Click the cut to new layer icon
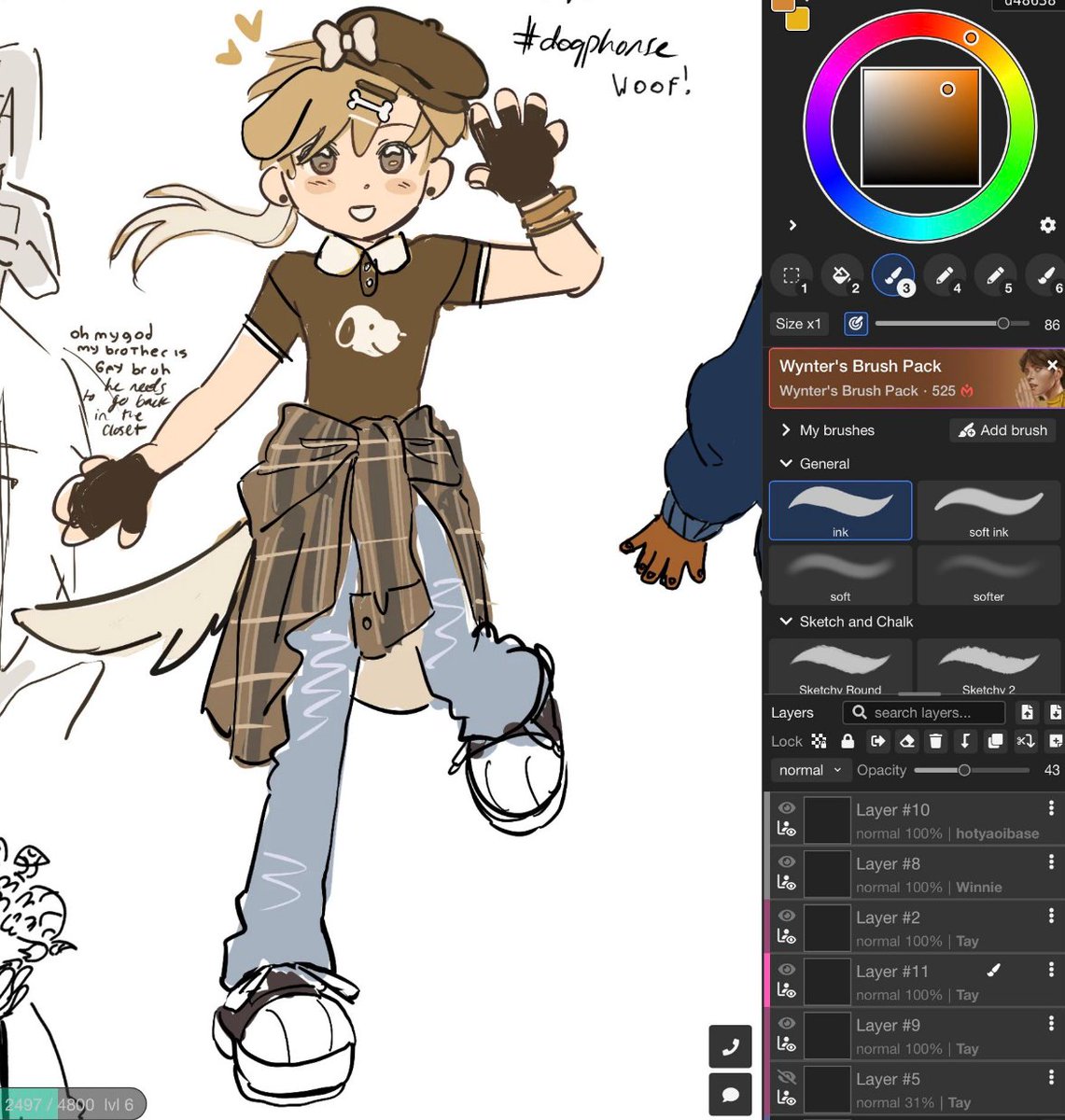Viewport: 1065px width, 1120px height. [x=1025, y=741]
